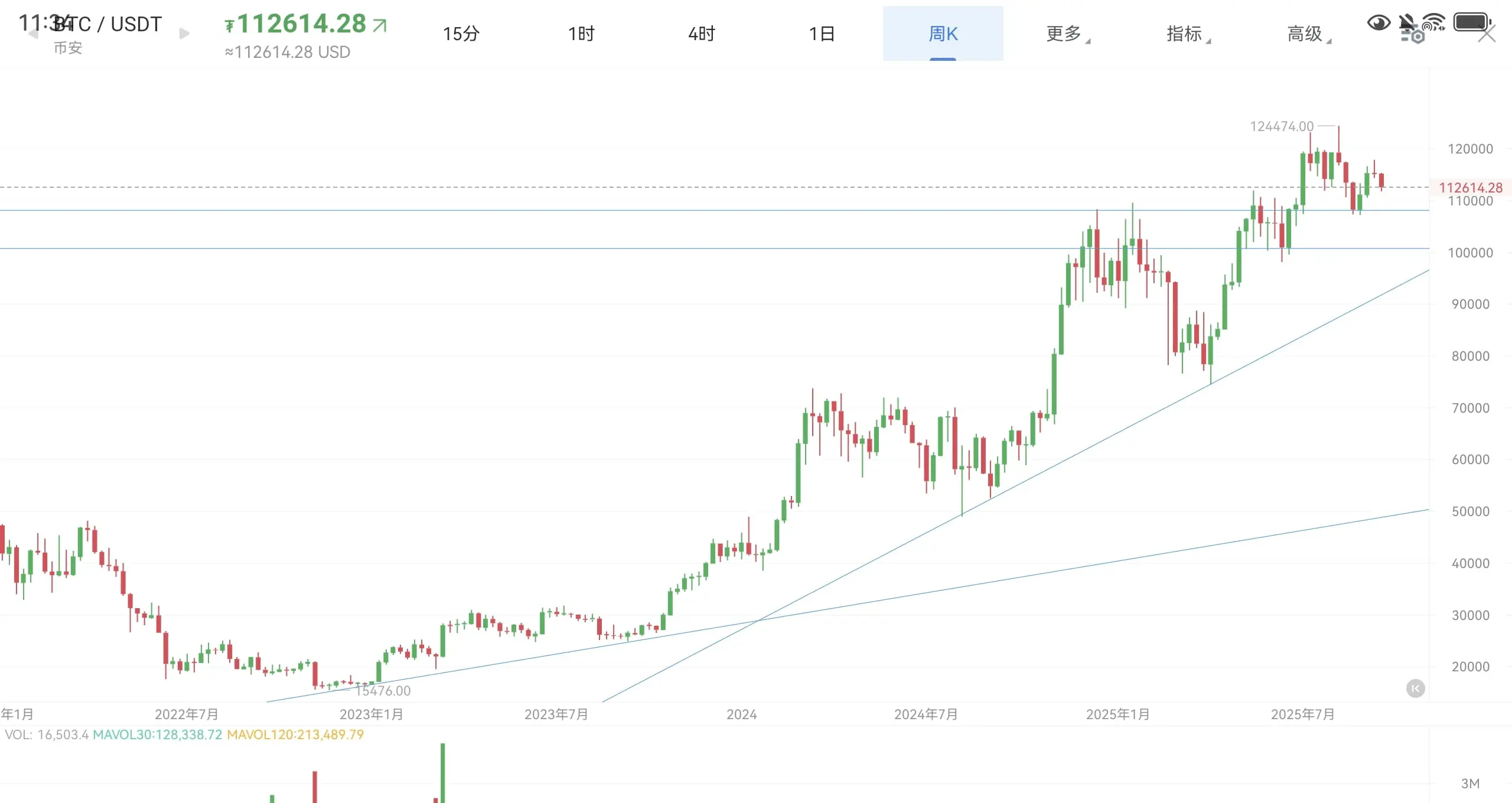The height and width of the screenshot is (803, 1512).
Task: Click the red 112614.28 price axis tag
Action: coord(1470,188)
